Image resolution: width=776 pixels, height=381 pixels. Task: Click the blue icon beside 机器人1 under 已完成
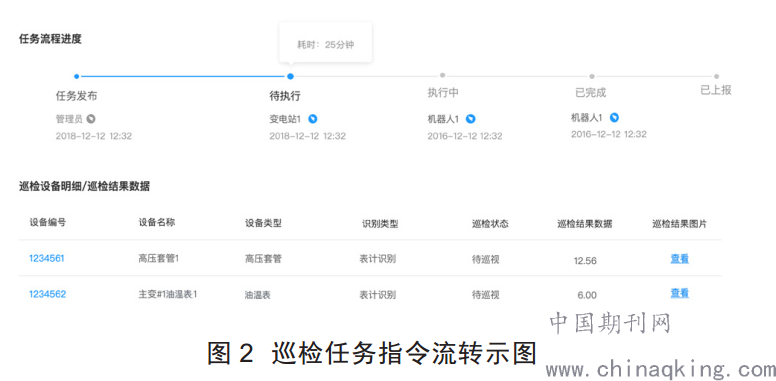614,117
